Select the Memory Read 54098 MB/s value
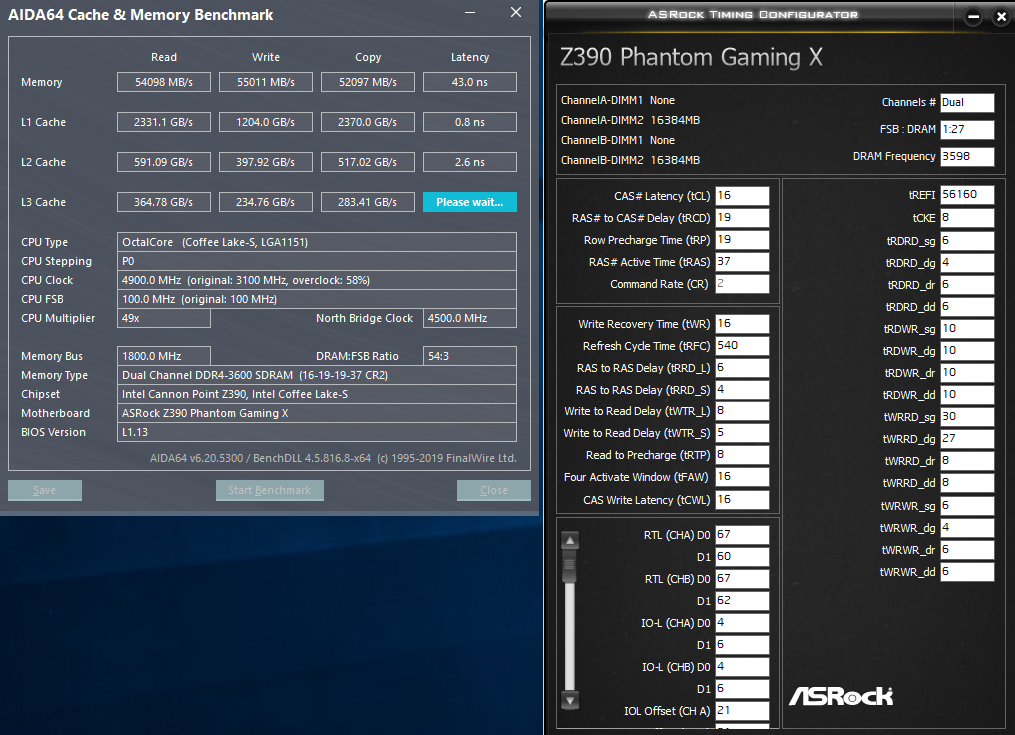1015x735 pixels. tap(164, 82)
